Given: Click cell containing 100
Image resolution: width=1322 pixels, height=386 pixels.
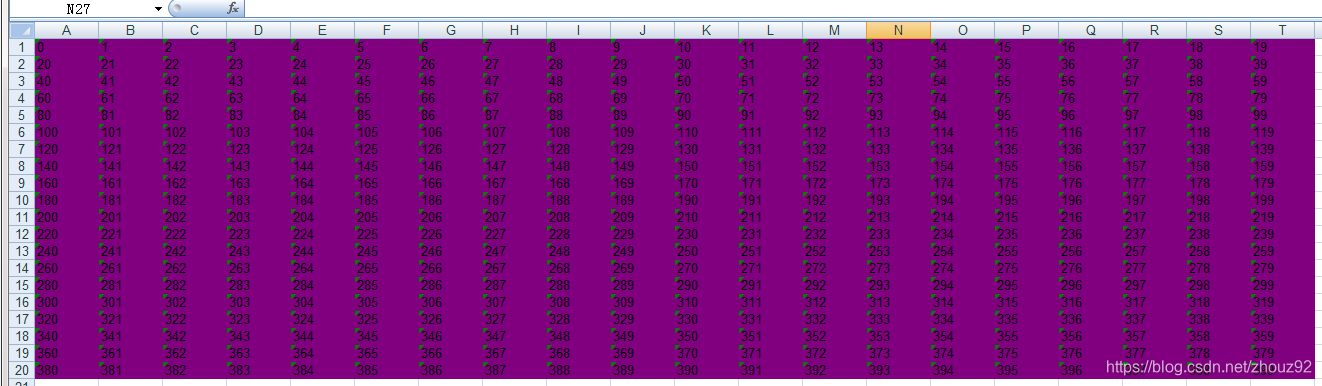Looking at the screenshot, I should pos(66,132).
